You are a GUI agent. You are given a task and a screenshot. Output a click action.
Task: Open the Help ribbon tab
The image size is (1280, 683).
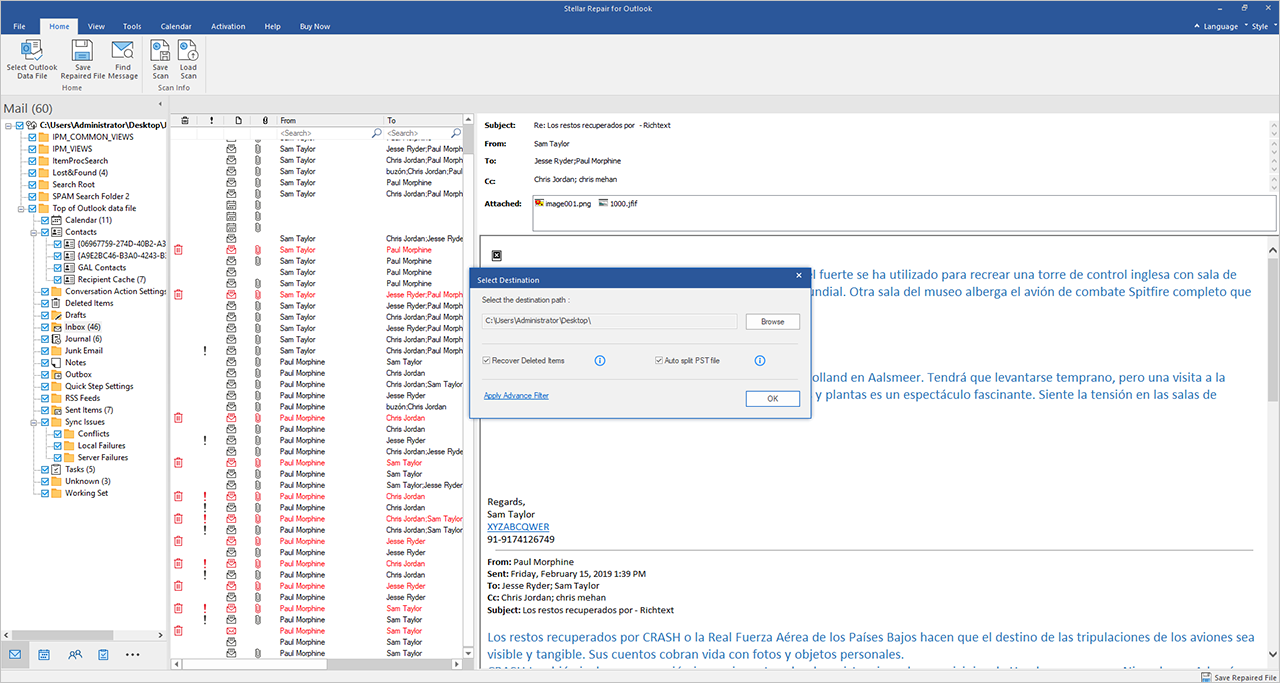(272, 27)
